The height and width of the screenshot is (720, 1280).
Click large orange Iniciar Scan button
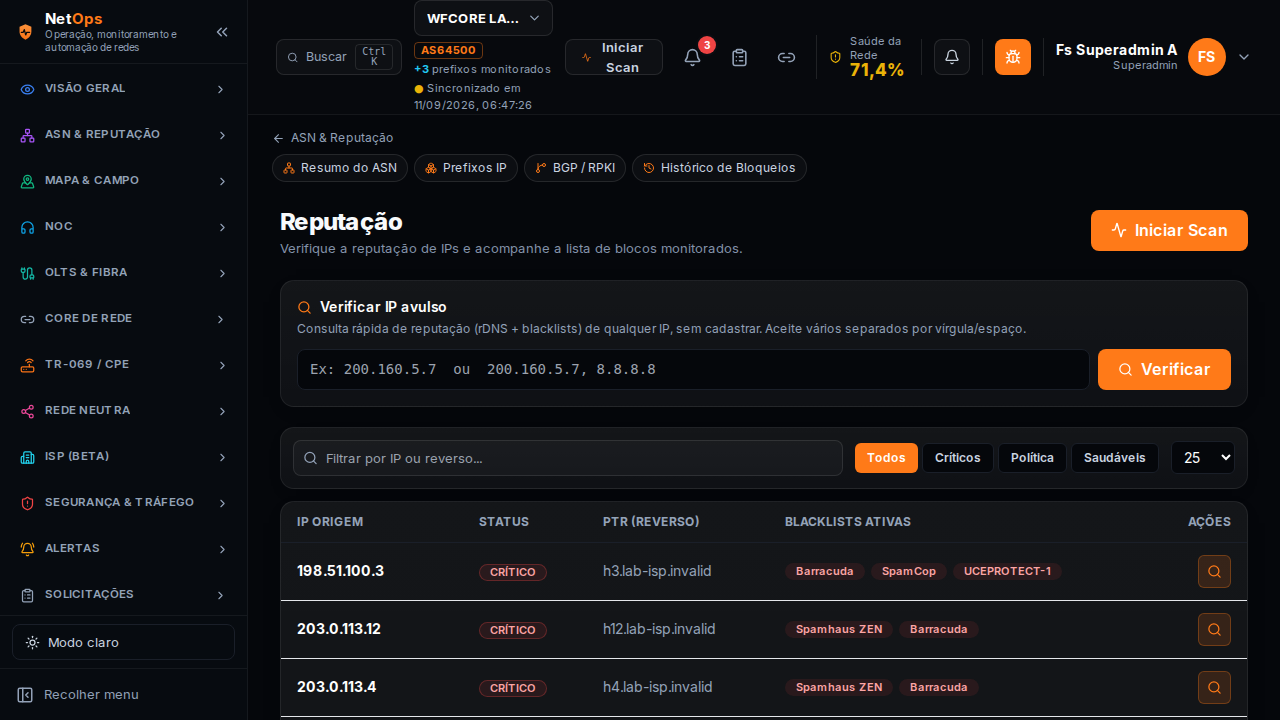(1169, 230)
